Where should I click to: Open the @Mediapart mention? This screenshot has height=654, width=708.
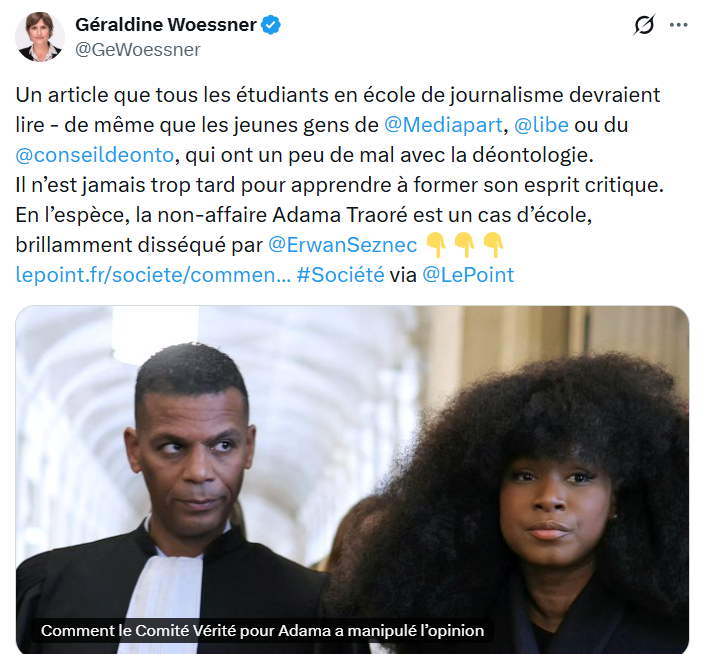(x=443, y=125)
